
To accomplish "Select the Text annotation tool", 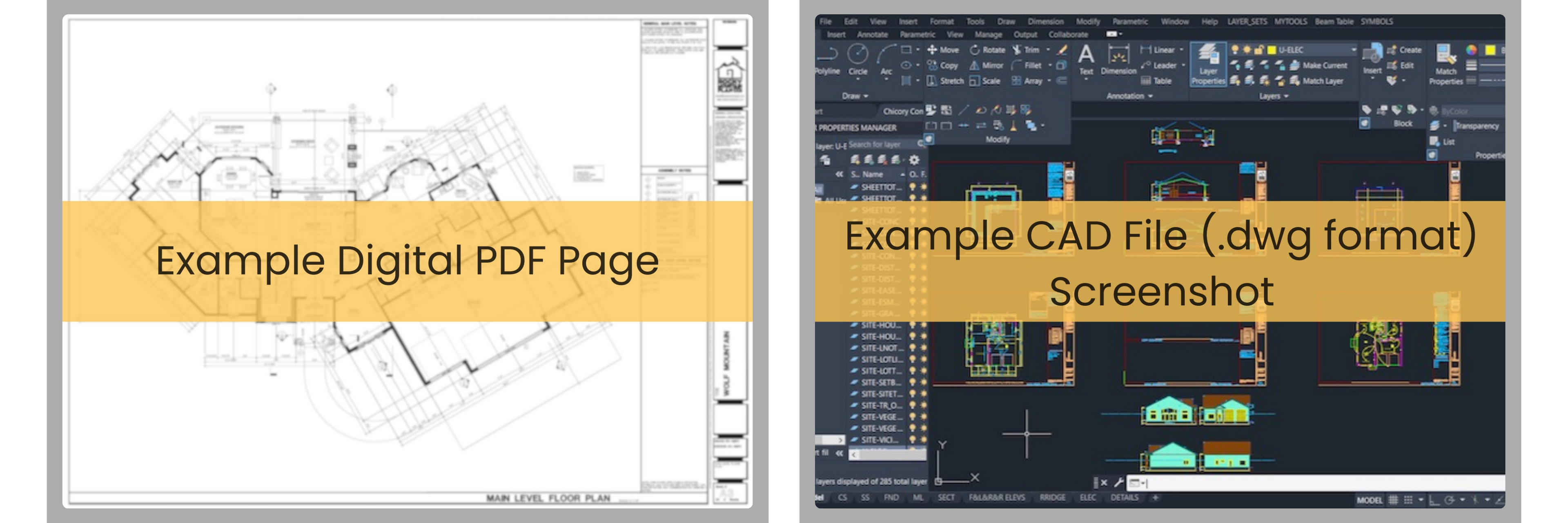I will click(1086, 60).
